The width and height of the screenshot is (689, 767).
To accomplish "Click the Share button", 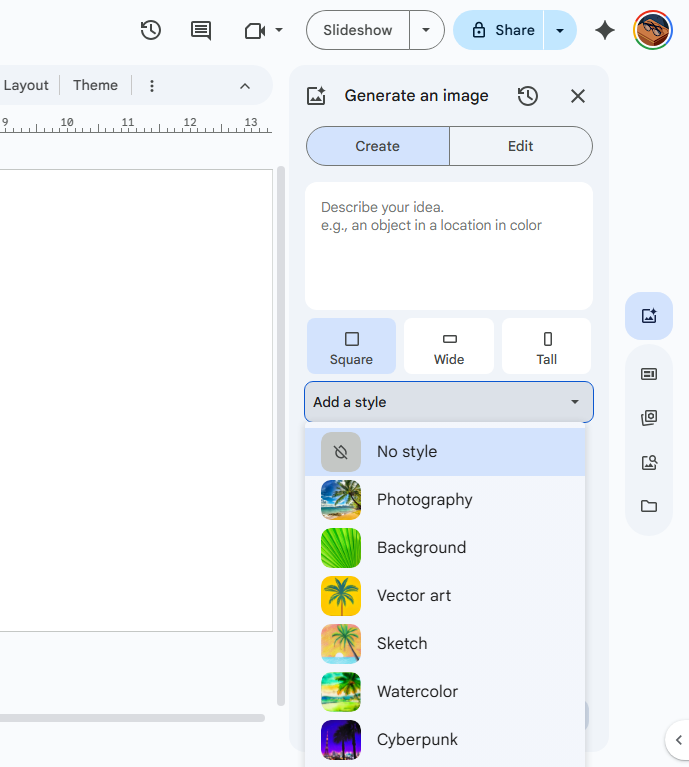I will [x=498, y=30].
